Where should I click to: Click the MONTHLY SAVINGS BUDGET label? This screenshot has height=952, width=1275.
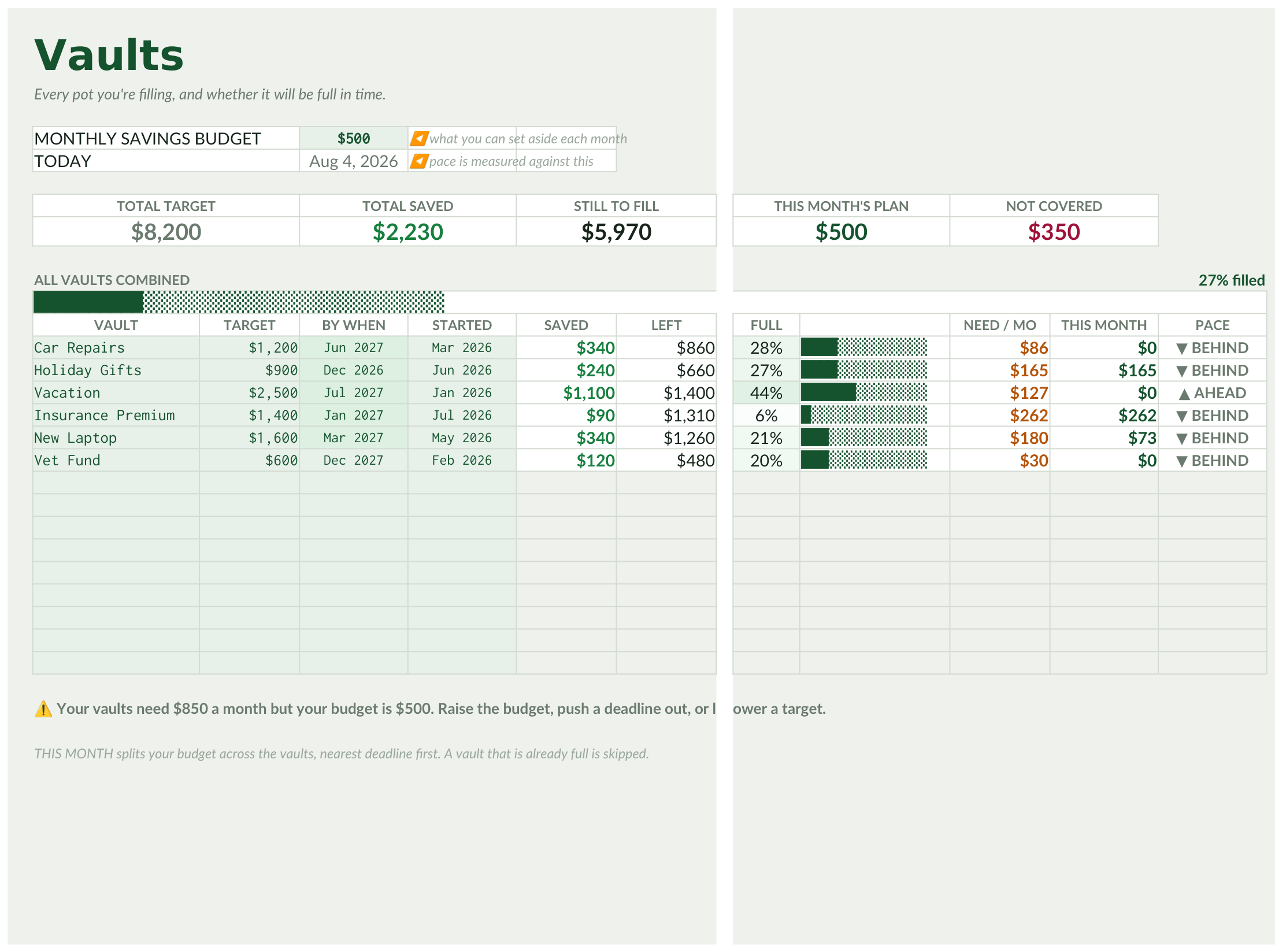(x=148, y=139)
